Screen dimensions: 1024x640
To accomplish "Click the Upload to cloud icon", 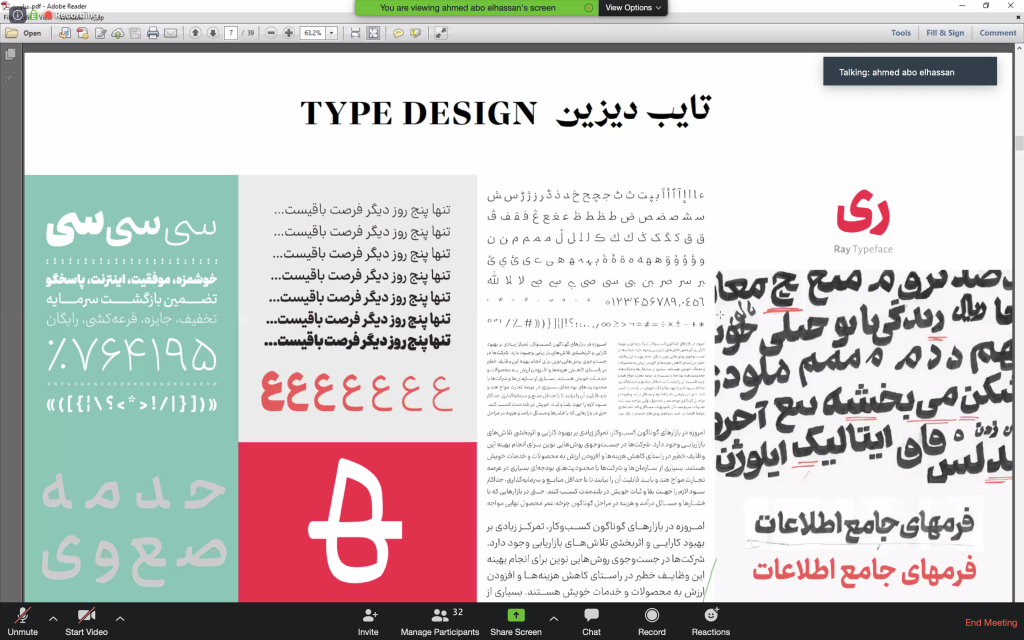I will click(118, 33).
